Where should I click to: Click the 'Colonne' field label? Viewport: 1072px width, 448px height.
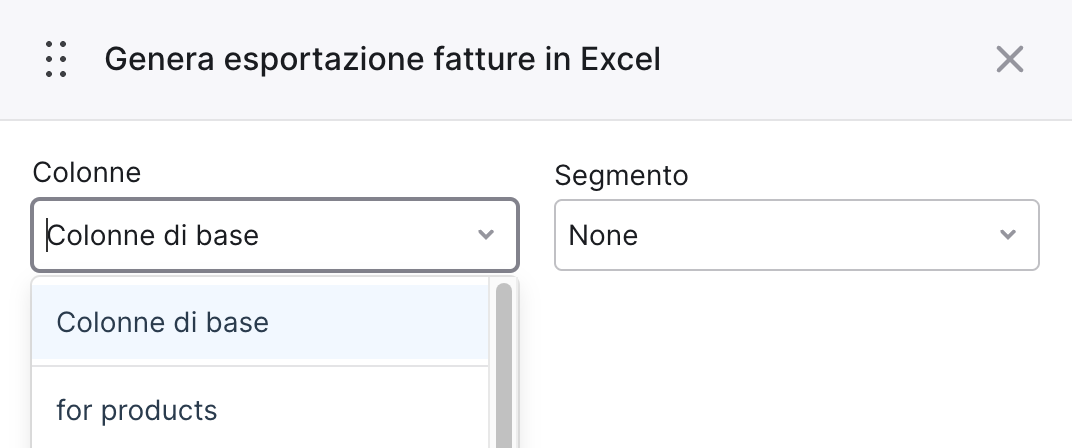[x=86, y=172]
